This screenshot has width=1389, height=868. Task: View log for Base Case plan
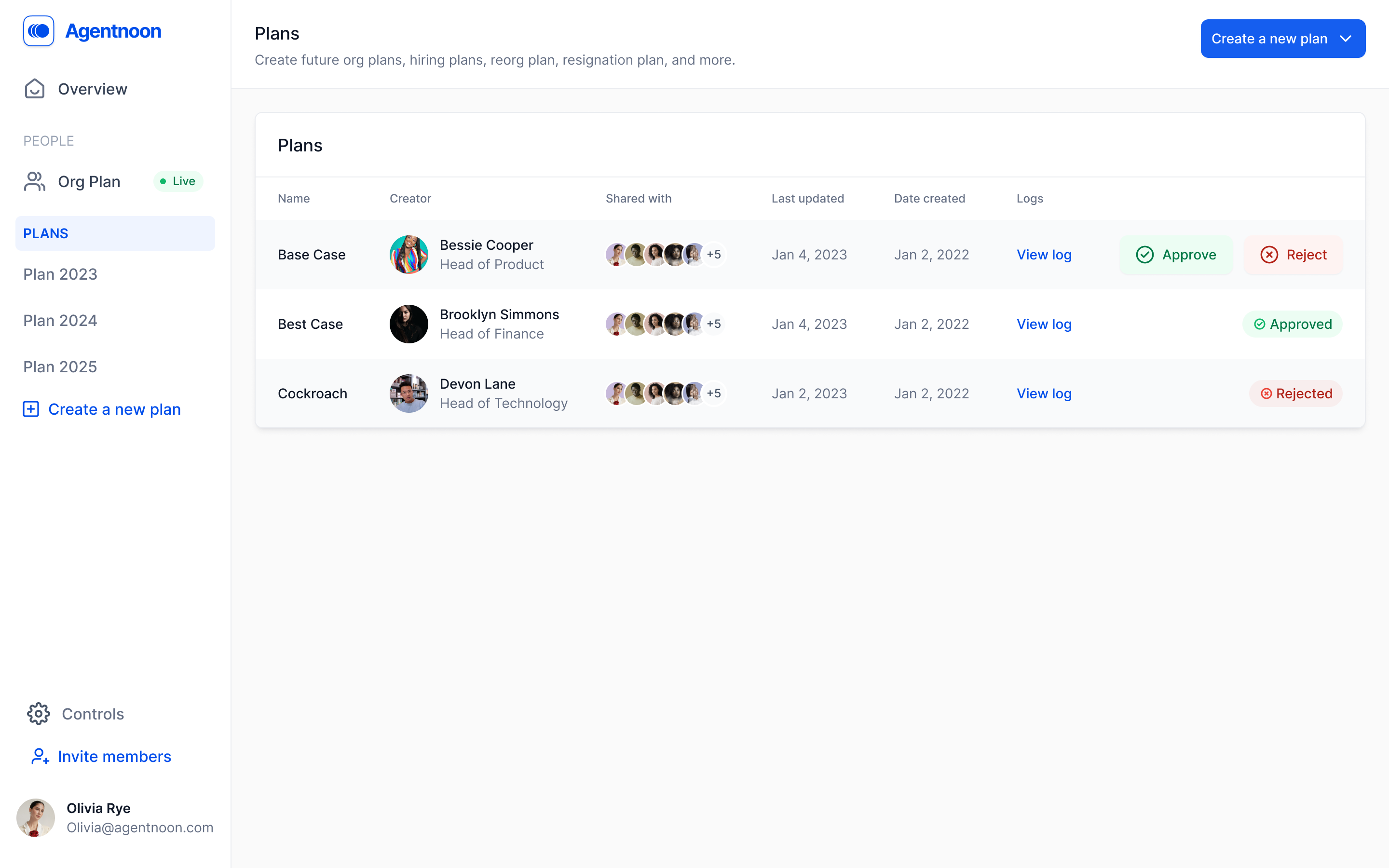(1043, 254)
